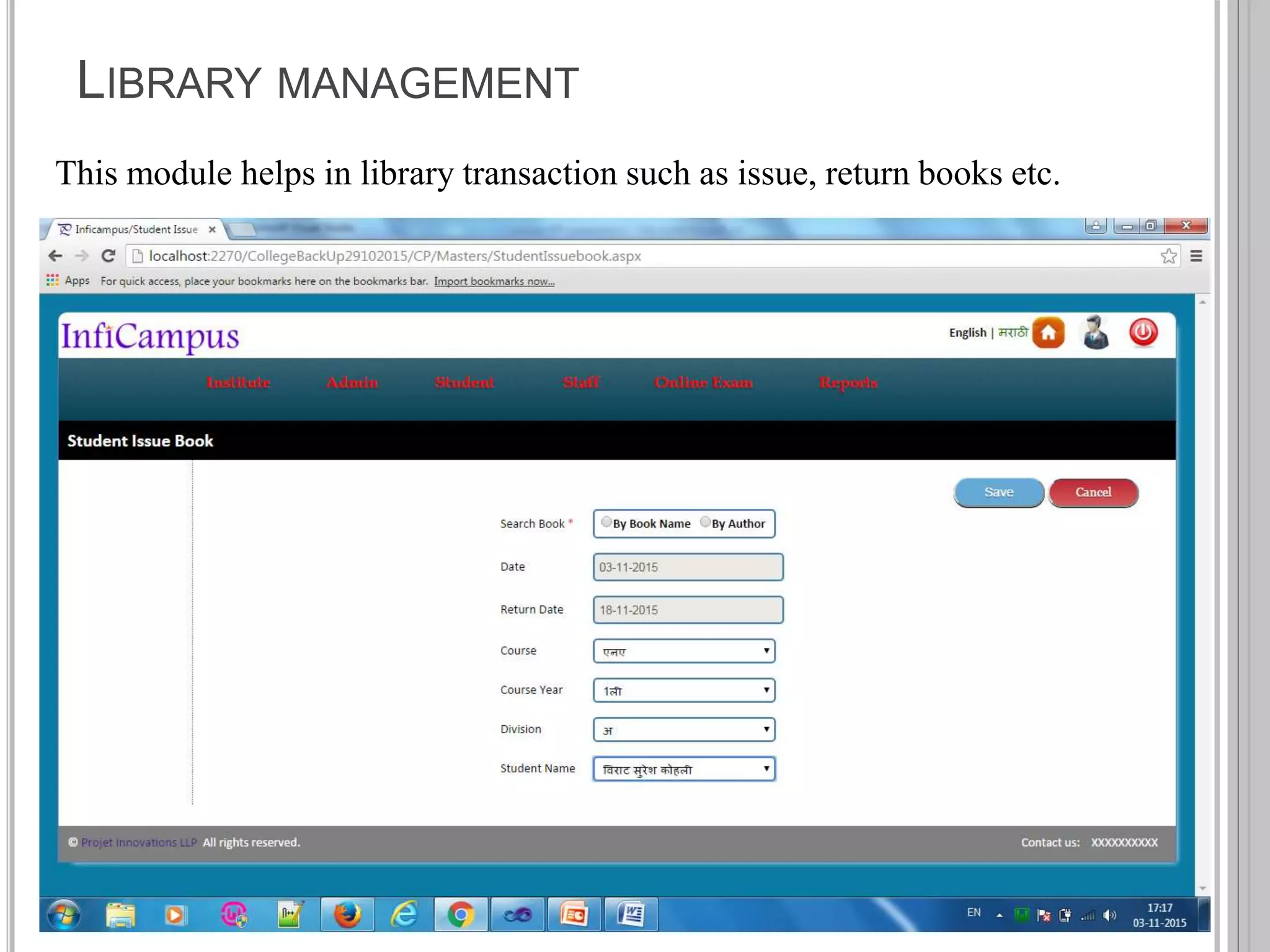Open the Online Exam menu
Screen dimensions: 1270x952
click(704, 382)
